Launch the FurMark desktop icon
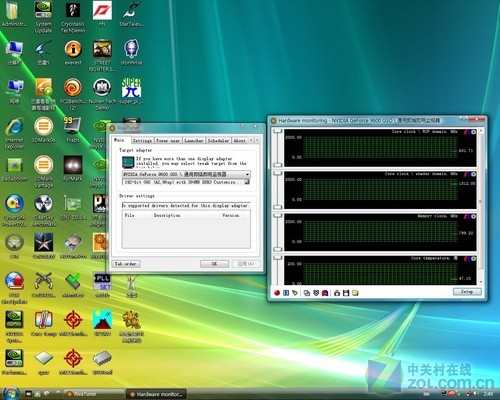The height and width of the screenshot is (400, 500). pyautogui.click(x=73, y=169)
